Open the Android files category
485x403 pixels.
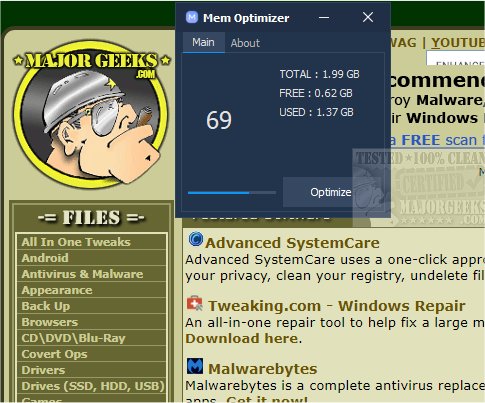[91, 258]
